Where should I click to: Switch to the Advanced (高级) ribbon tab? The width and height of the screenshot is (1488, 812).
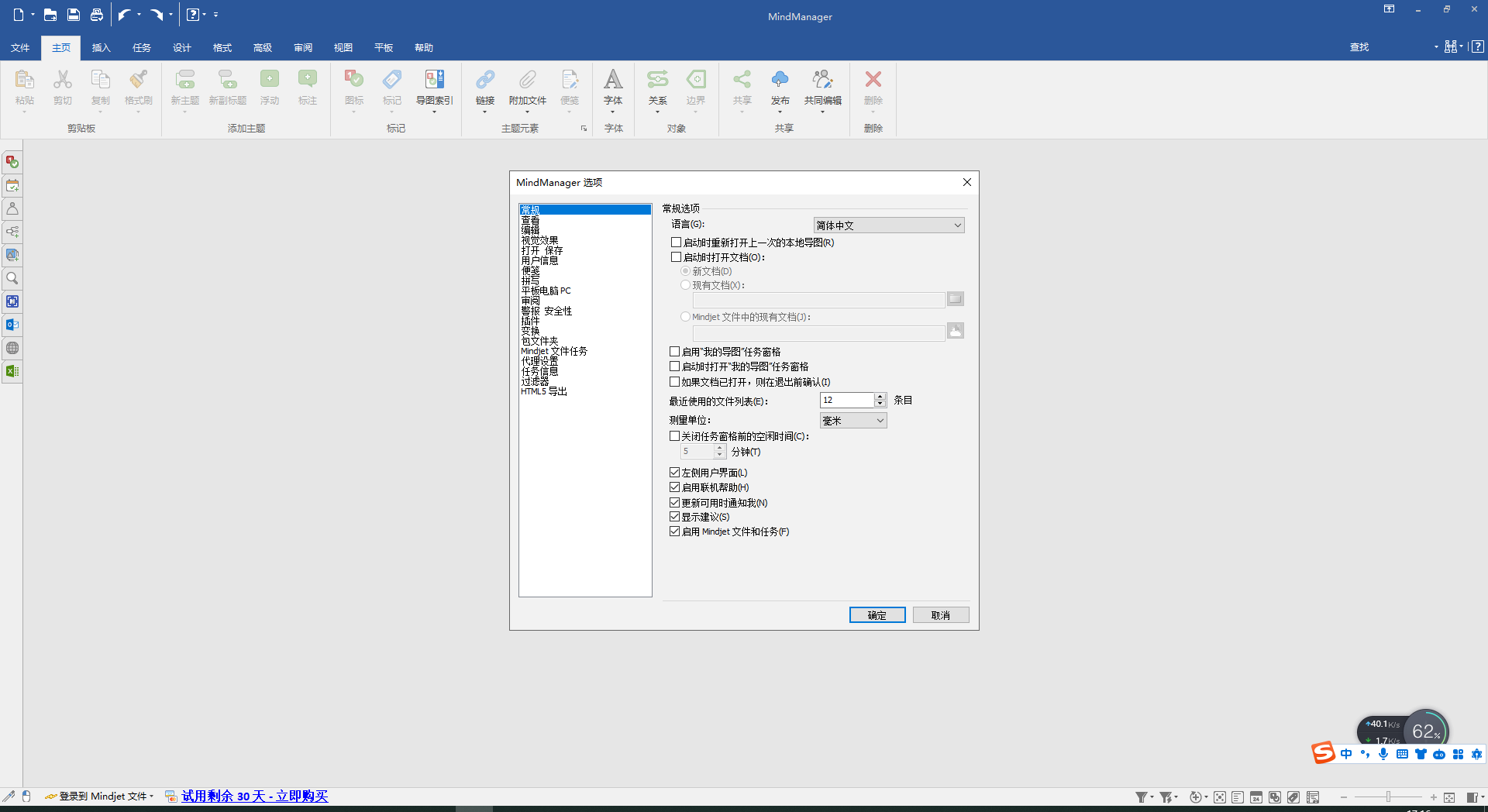(x=263, y=48)
